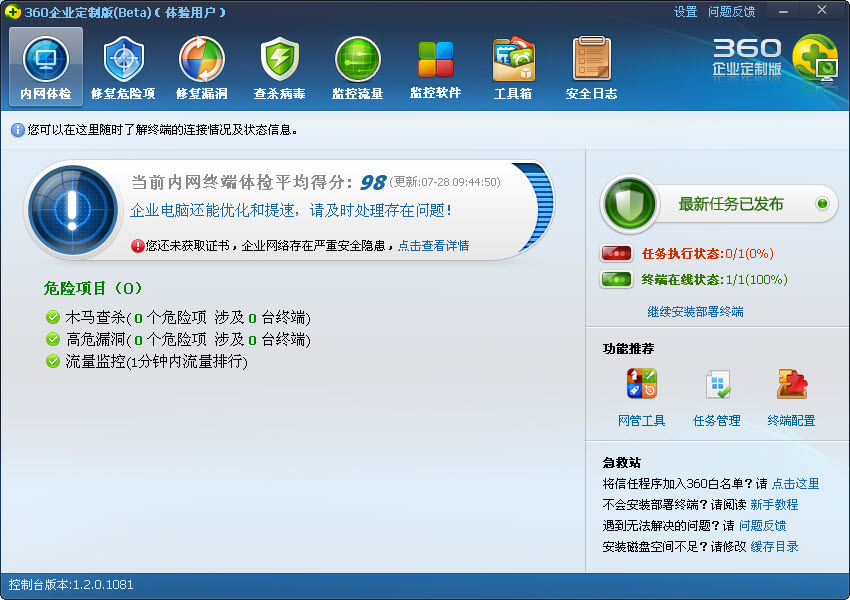The height and width of the screenshot is (600, 850).
Task: Click 终端在线状态:1/1(100%) text
Action: [714, 280]
